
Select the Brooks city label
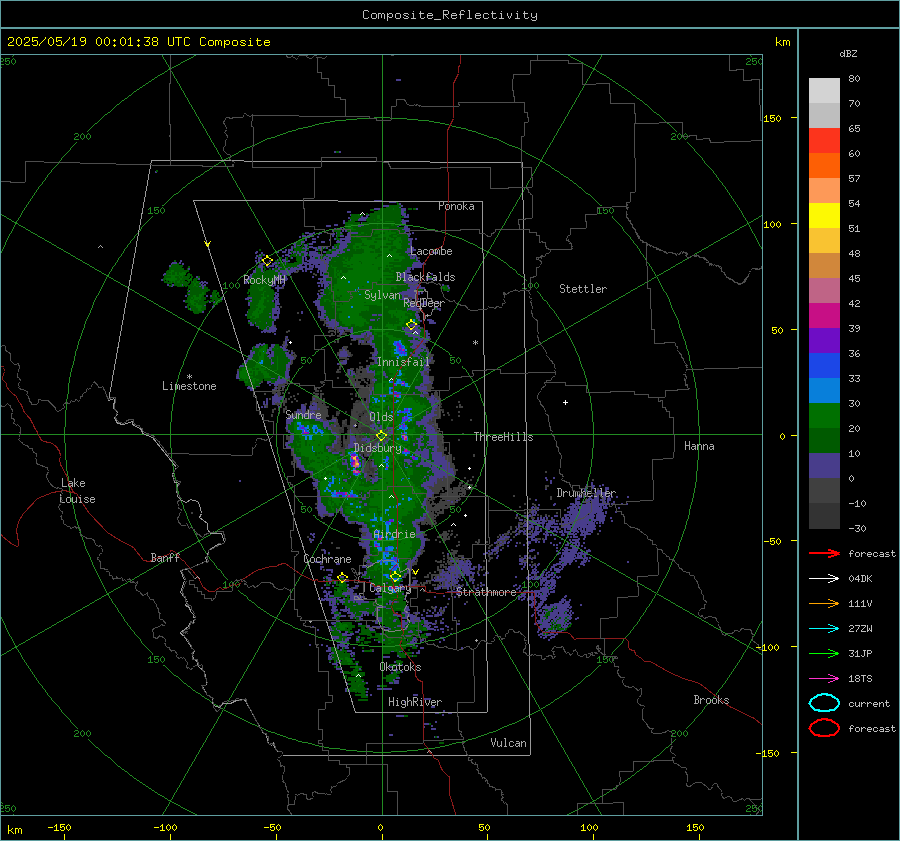pyautogui.click(x=711, y=700)
